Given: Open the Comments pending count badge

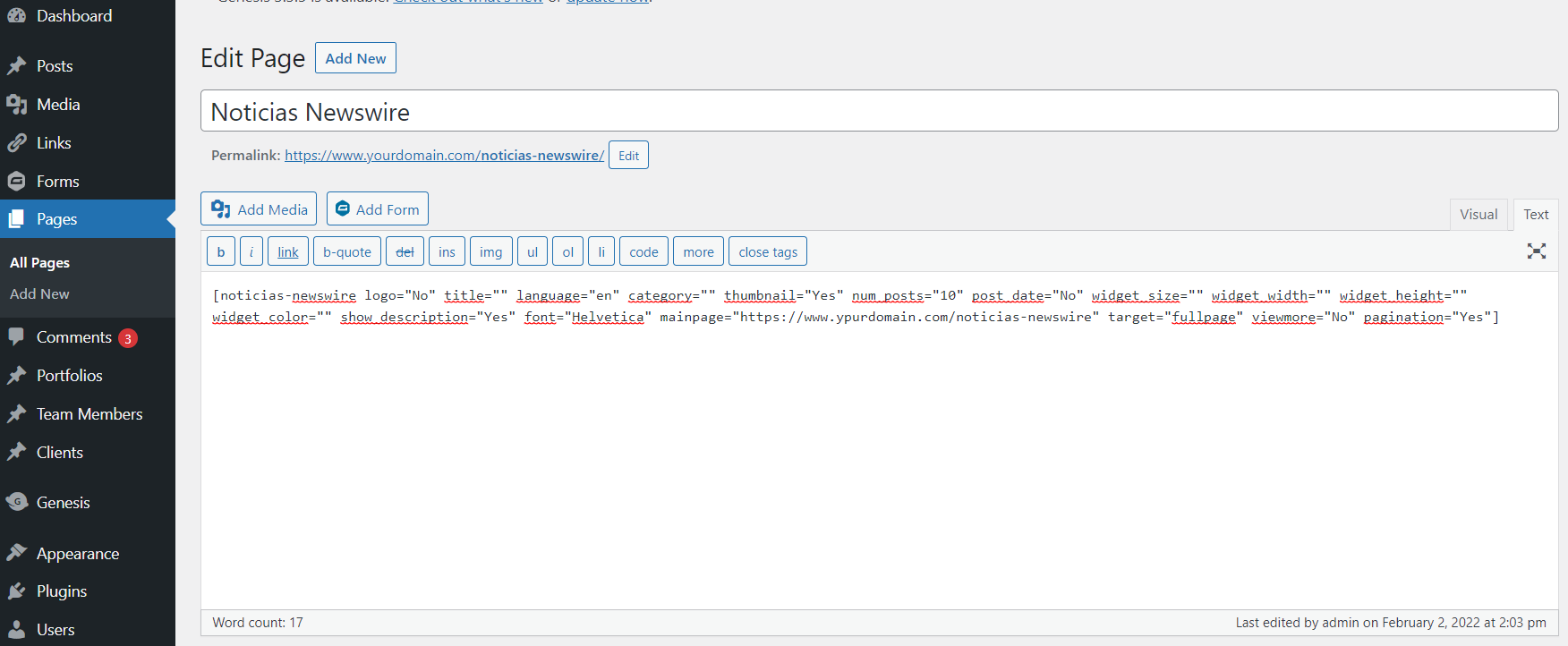Looking at the screenshot, I should (x=128, y=338).
